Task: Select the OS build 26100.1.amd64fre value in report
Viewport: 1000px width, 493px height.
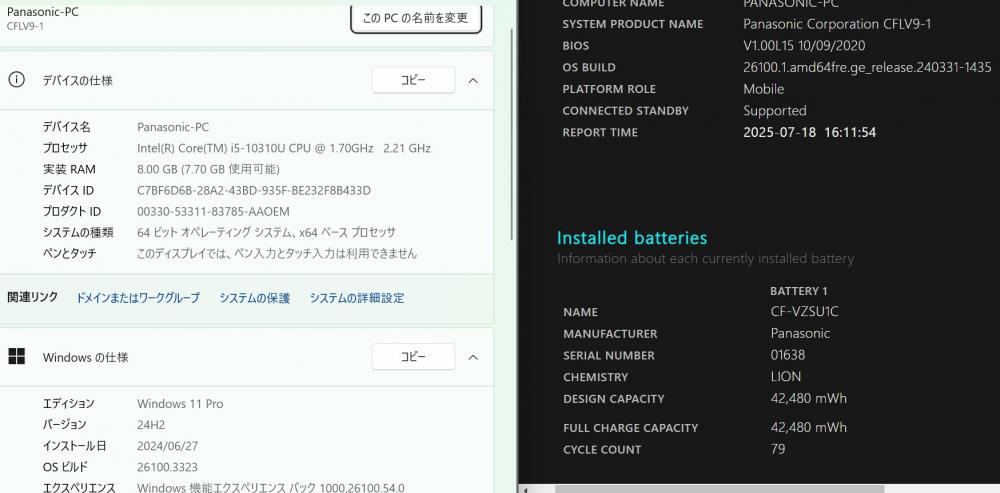Action: (x=867, y=67)
